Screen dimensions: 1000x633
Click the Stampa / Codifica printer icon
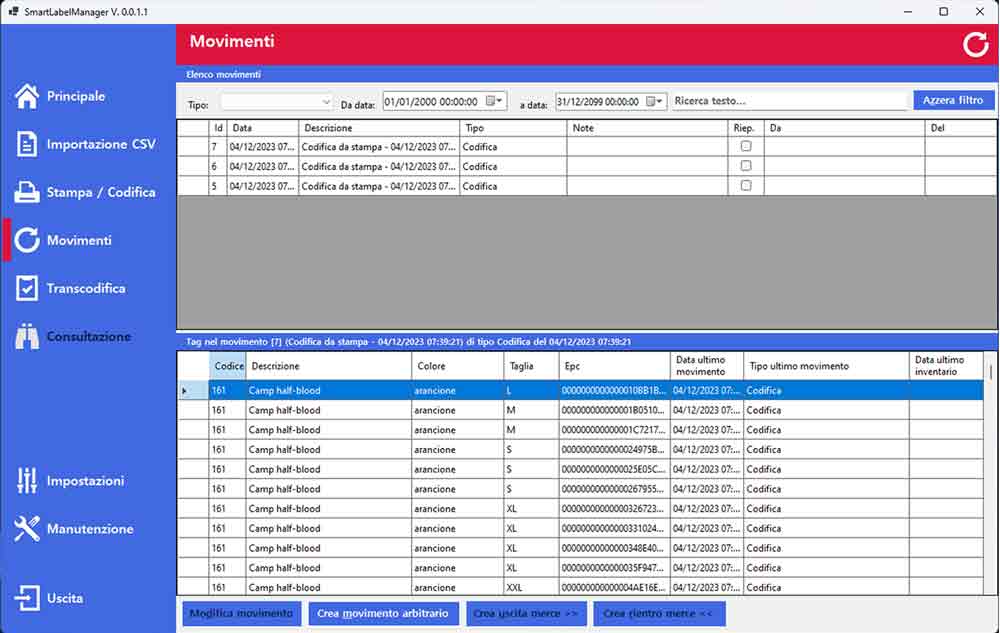(27, 192)
